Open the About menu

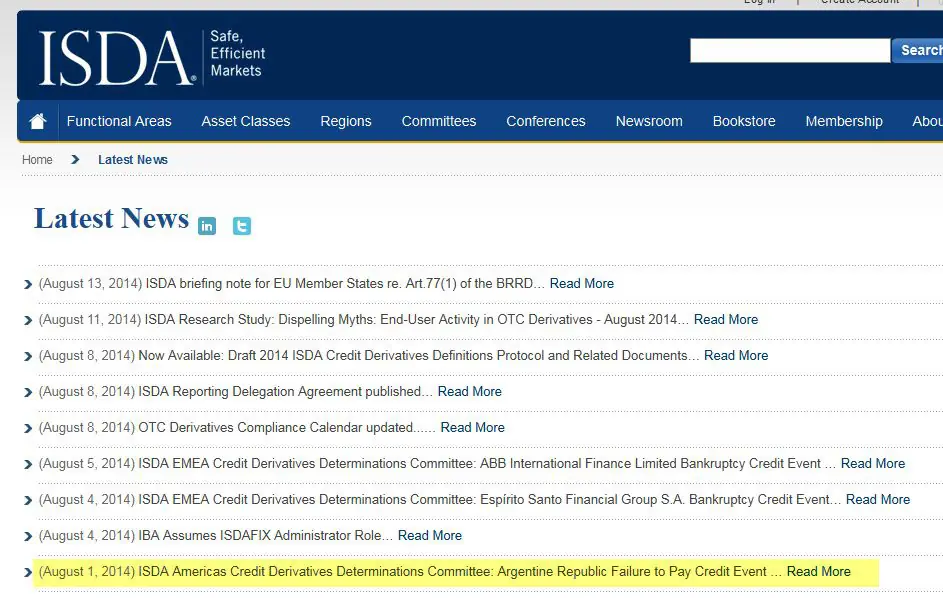coord(927,121)
